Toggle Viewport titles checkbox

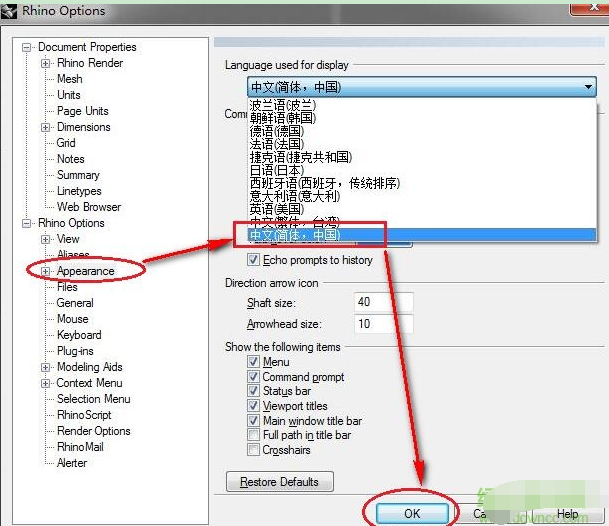(253, 406)
